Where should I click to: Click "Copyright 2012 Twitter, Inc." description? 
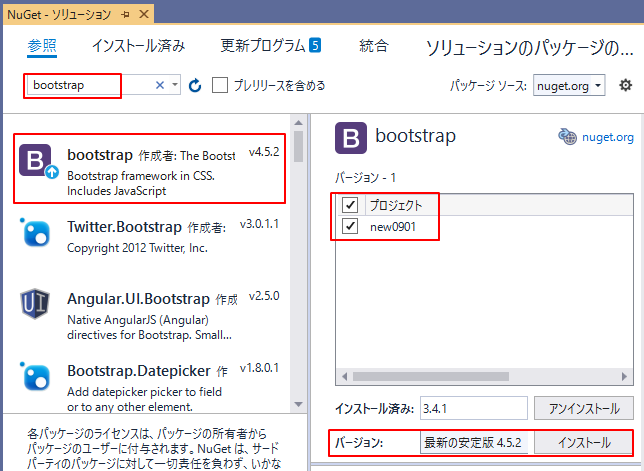point(137,248)
